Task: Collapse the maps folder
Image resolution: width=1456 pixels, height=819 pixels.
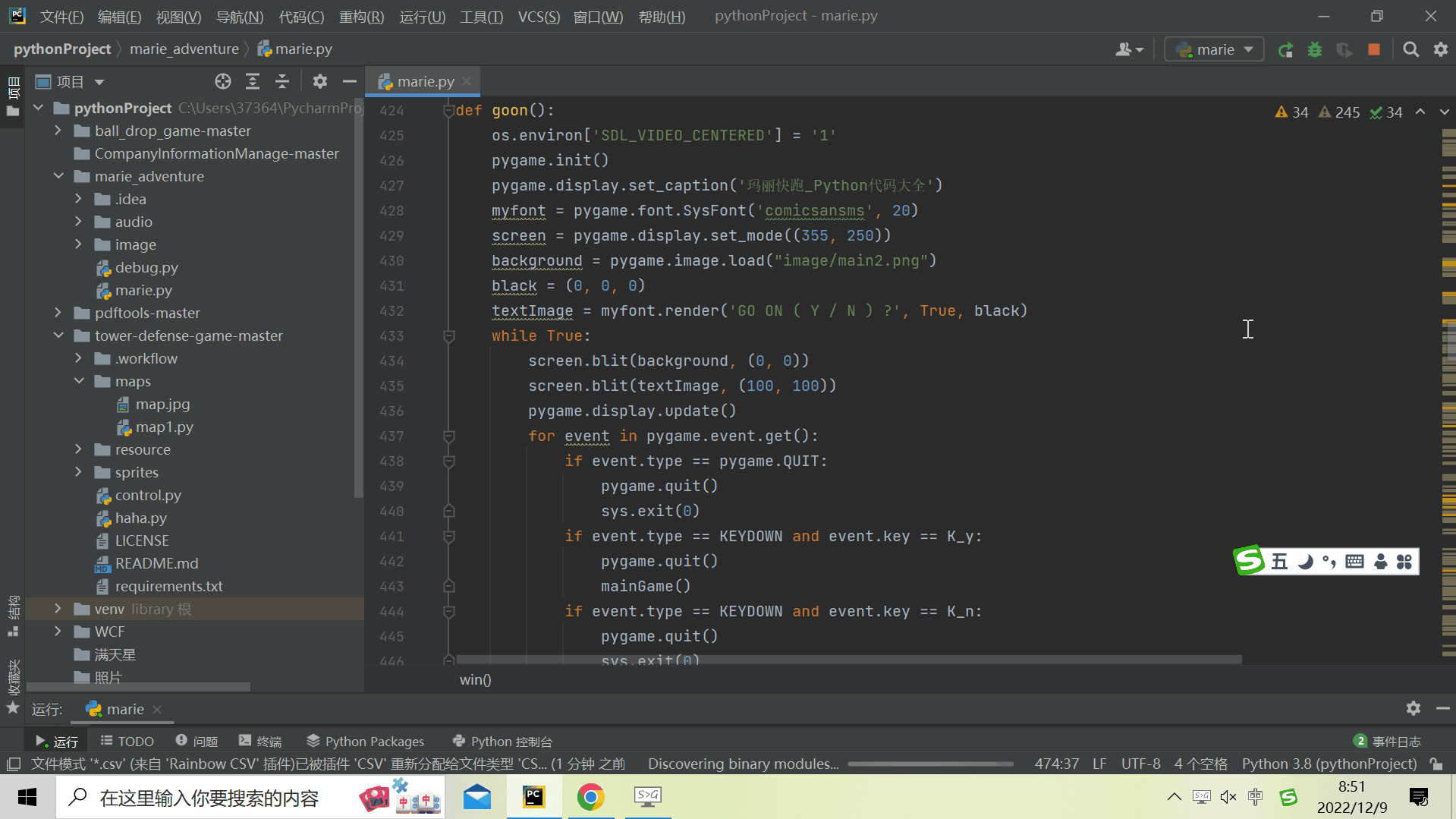Action: click(x=78, y=381)
